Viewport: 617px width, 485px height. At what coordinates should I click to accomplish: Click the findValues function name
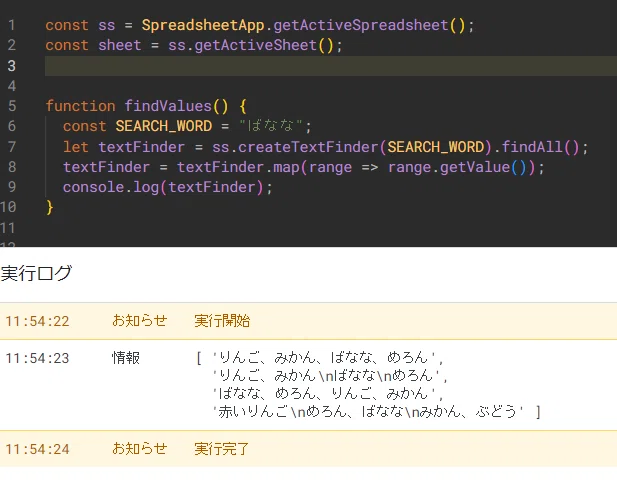click(x=168, y=106)
